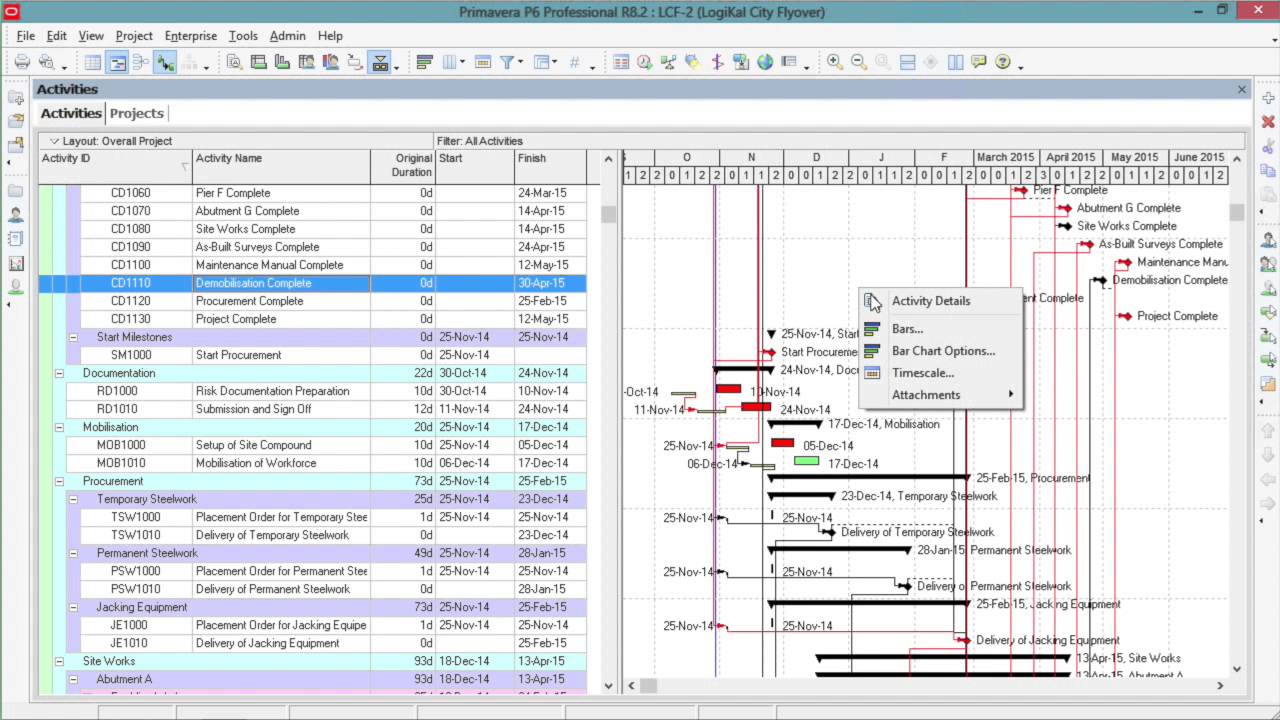
Task: Select activity JE1010 Delivery of Jacking Equipment
Action: coord(312,643)
